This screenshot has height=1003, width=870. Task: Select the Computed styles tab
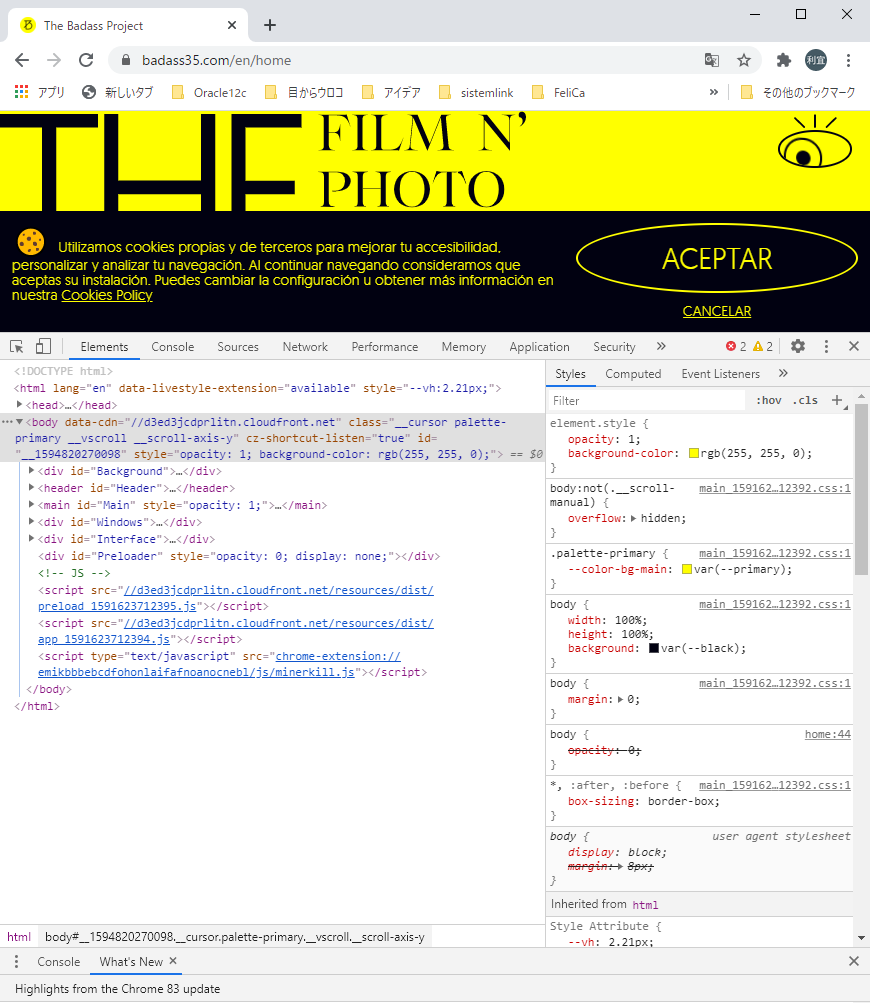[x=633, y=374]
